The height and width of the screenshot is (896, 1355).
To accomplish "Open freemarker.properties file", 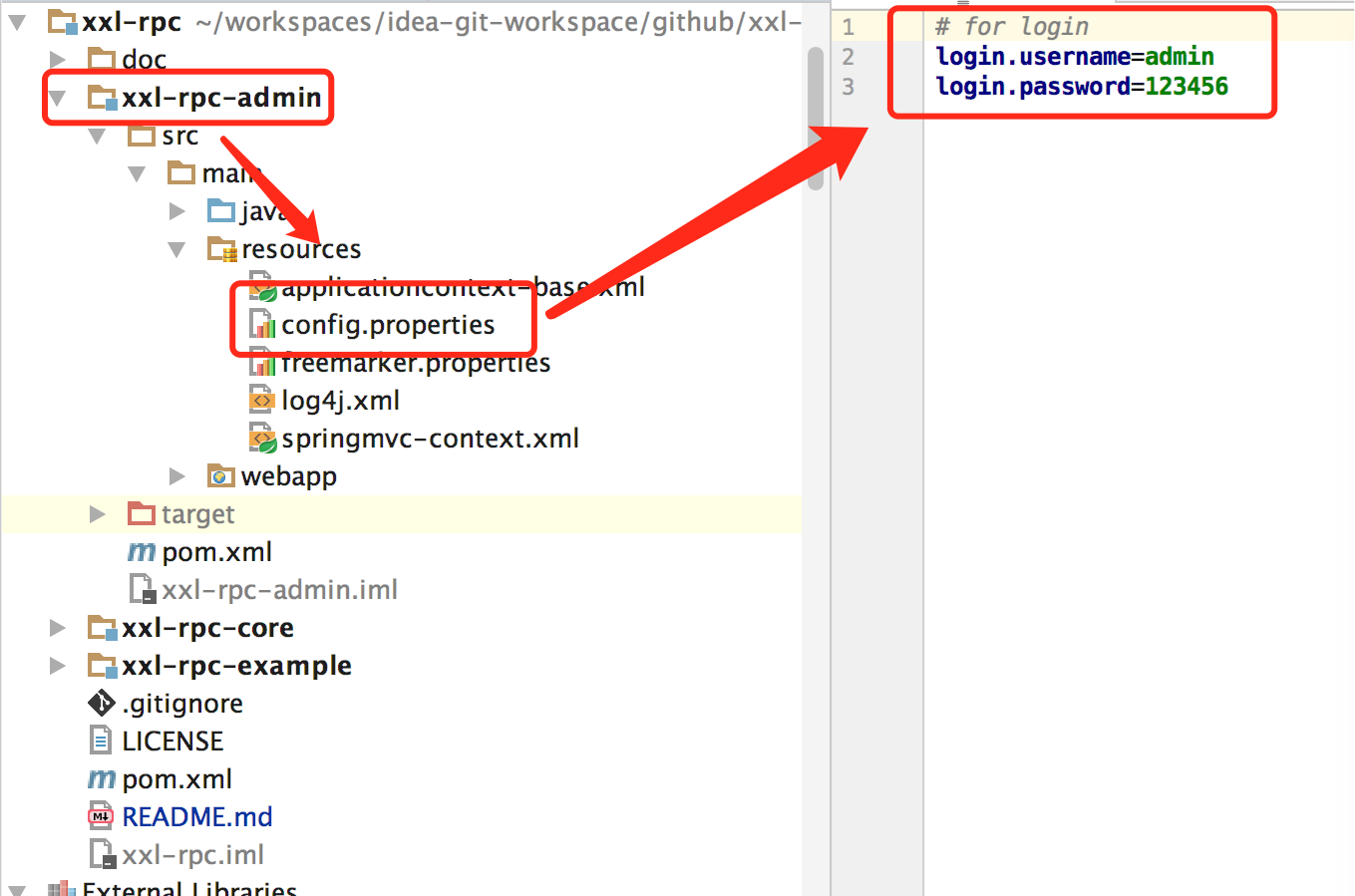I will [x=416, y=363].
